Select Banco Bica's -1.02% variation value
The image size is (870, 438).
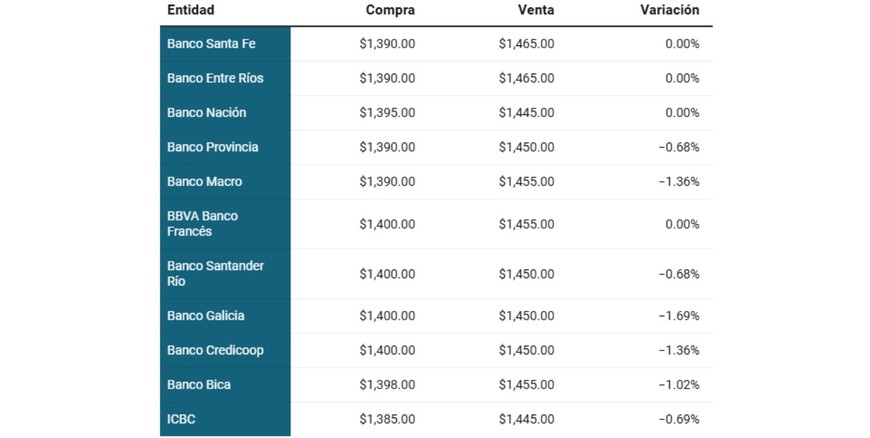coord(679,385)
